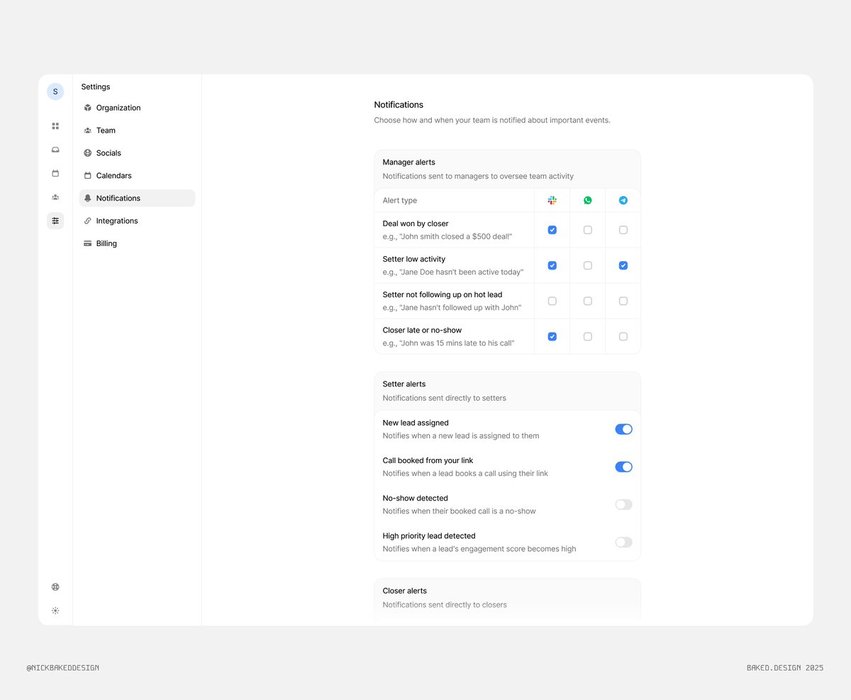Turn off New lead assigned toggle
This screenshot has width=851, height=700.
click(x=624, y=429)
